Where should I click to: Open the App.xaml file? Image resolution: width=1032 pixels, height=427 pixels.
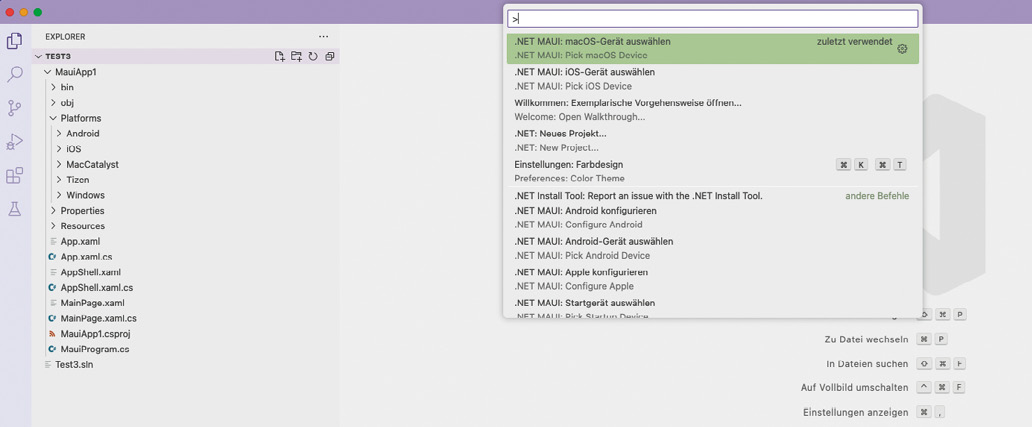point(80,241)
